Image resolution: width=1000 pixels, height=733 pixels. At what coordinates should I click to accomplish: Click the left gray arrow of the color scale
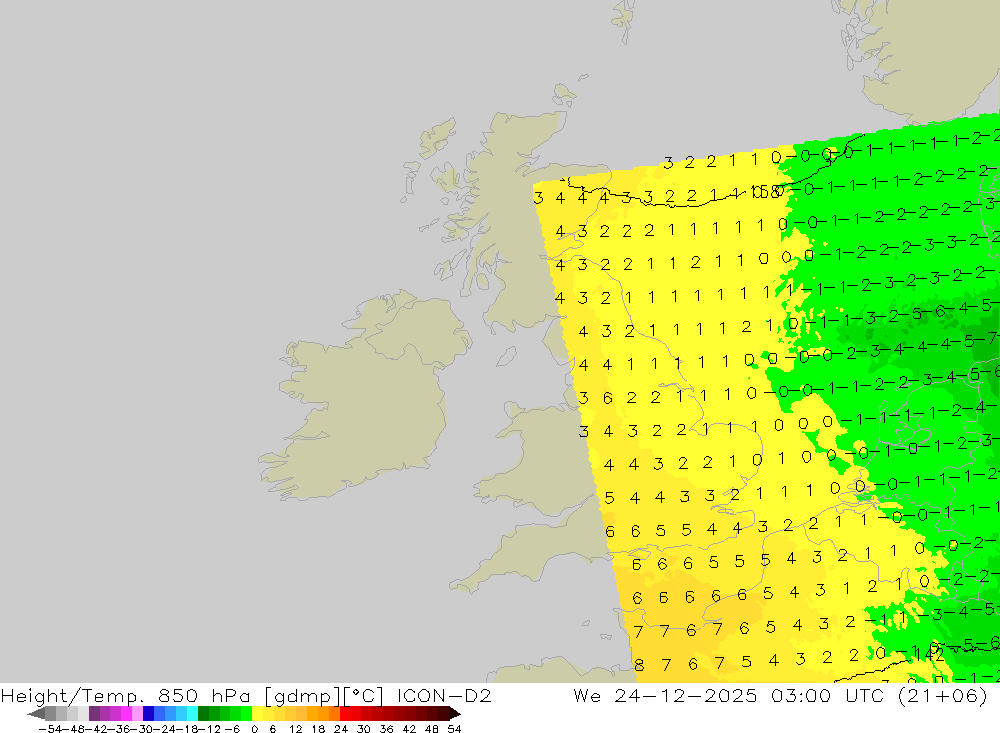36,714
